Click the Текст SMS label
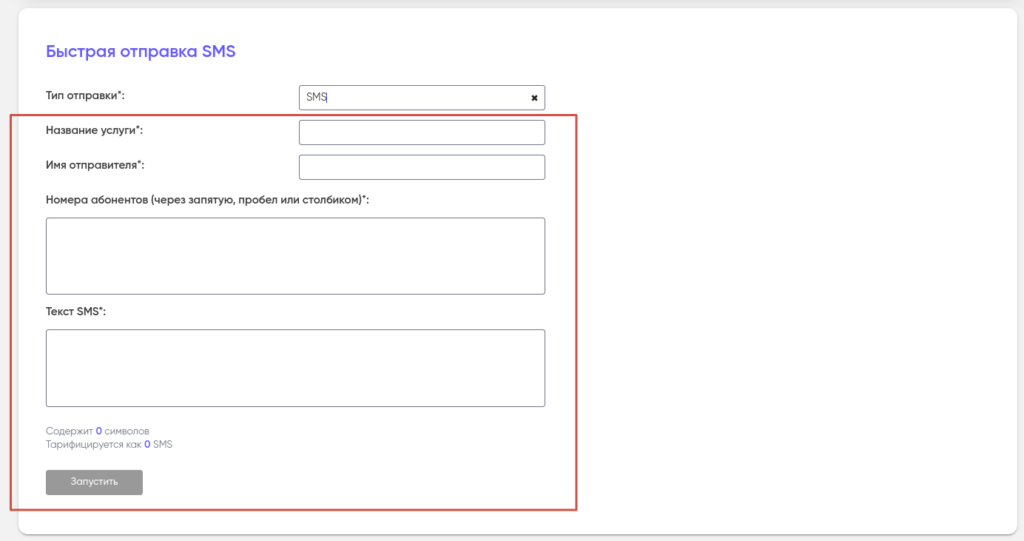This screenshot has height=541, width=1024. [x=73, y=312]
